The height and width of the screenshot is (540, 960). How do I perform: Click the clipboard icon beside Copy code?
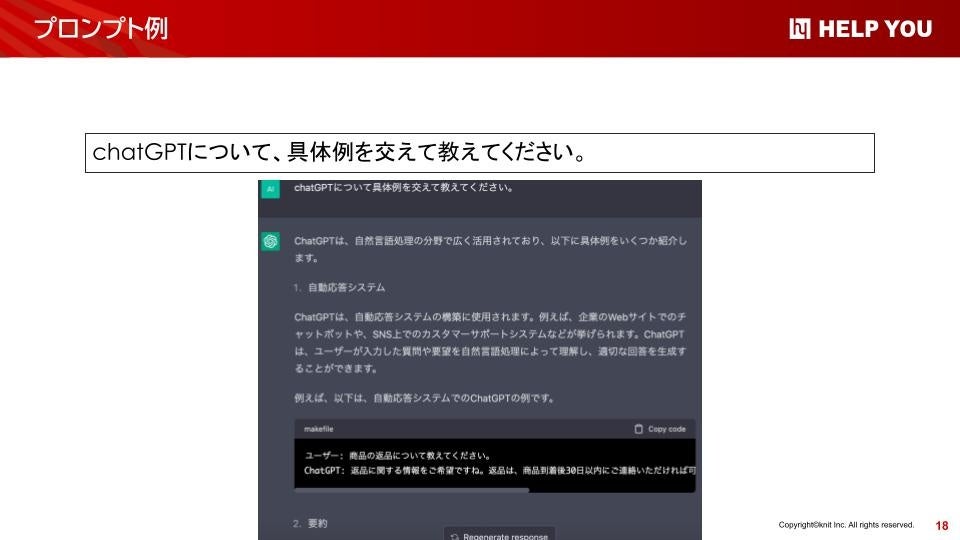click(x=638, y=429)
